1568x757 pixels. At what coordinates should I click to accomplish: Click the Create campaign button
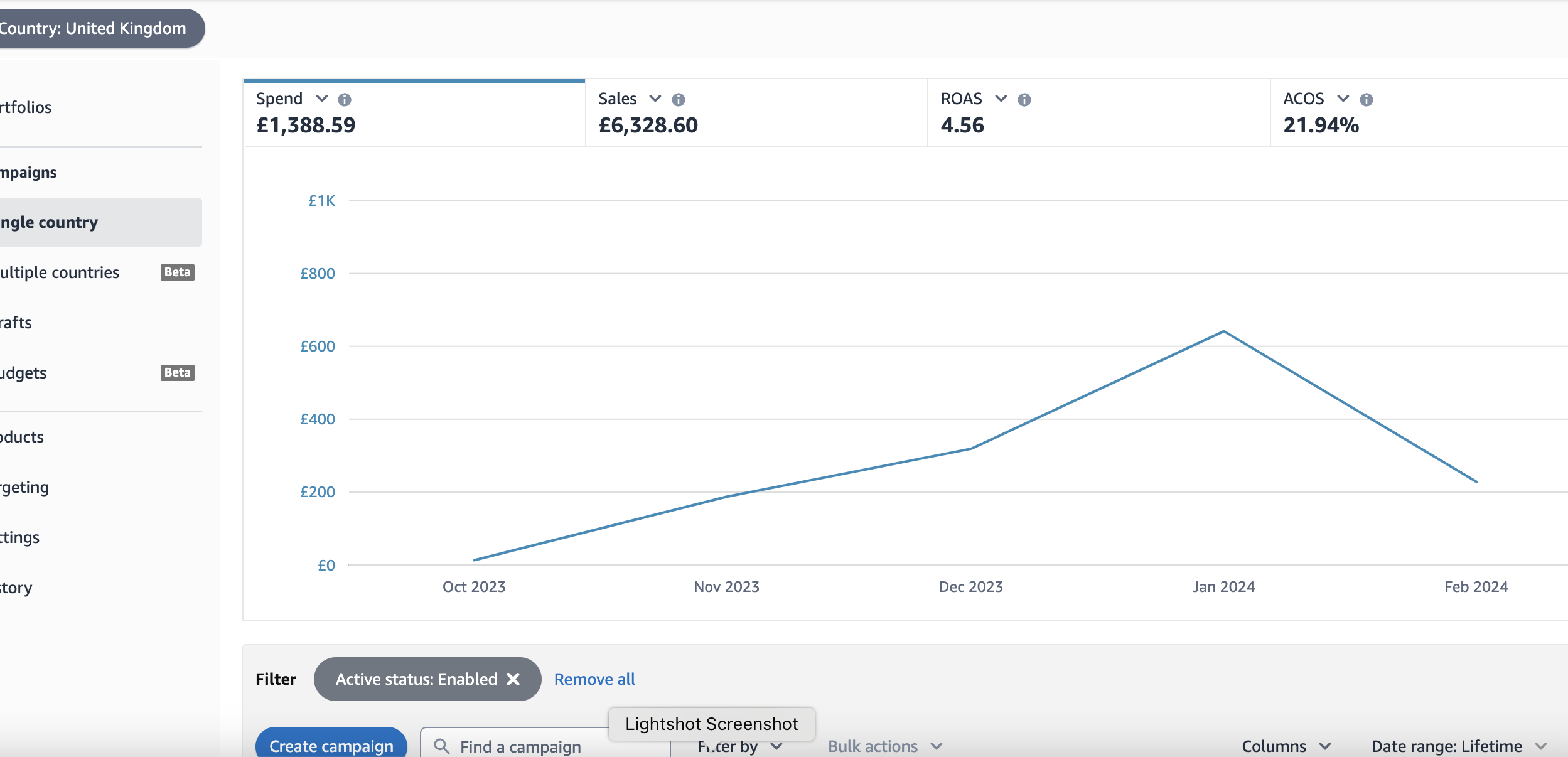point(331,745)
